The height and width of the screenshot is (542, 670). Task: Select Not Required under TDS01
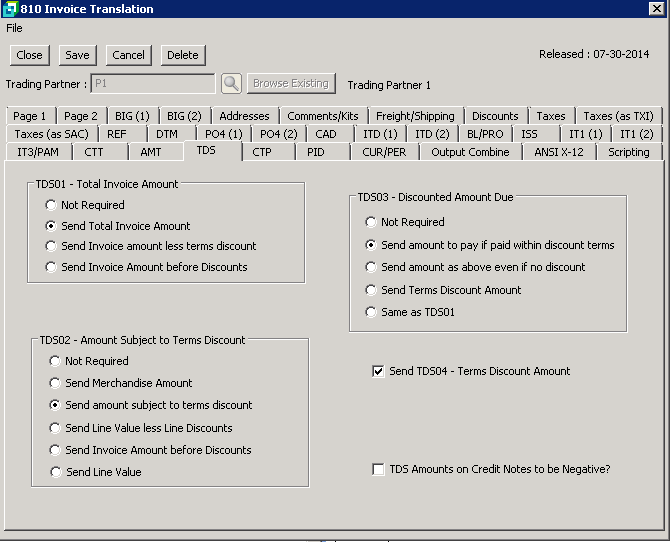(52, 205)
